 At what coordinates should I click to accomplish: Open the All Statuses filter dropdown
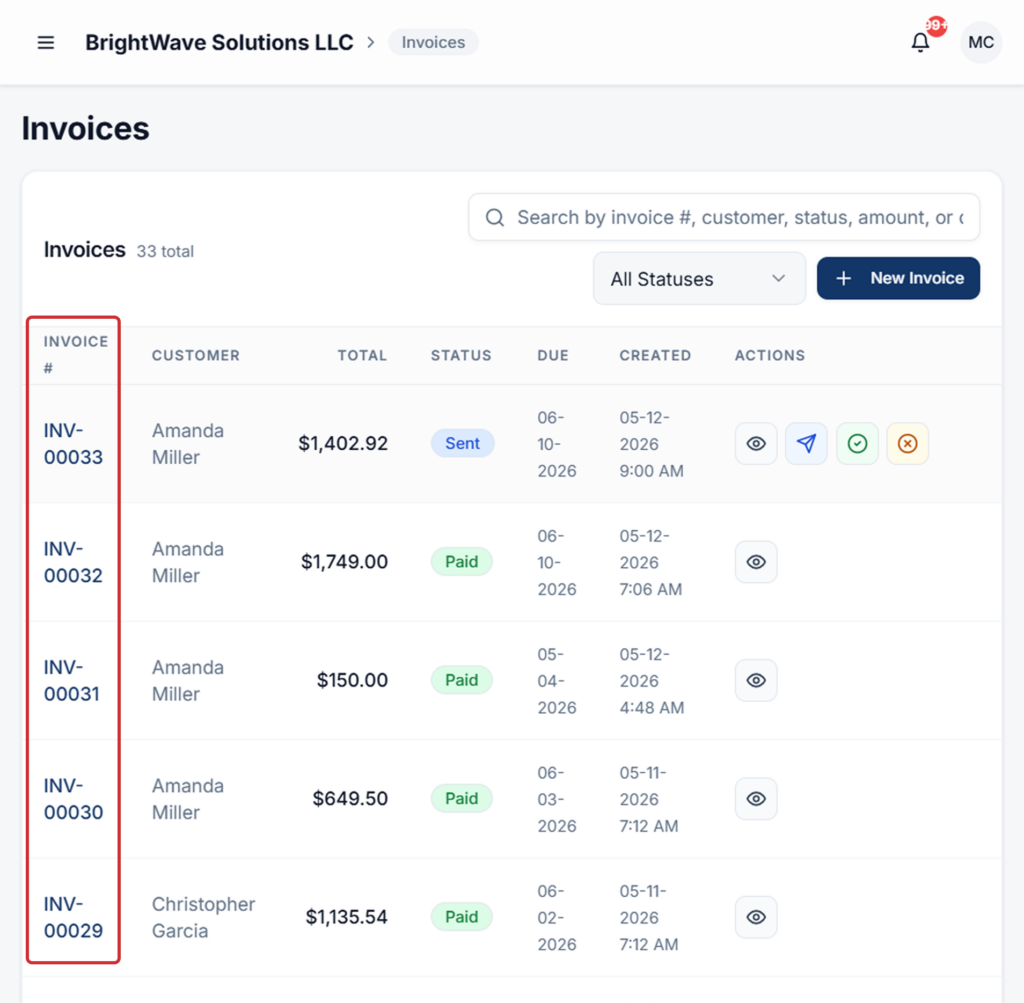pos(699,279)
